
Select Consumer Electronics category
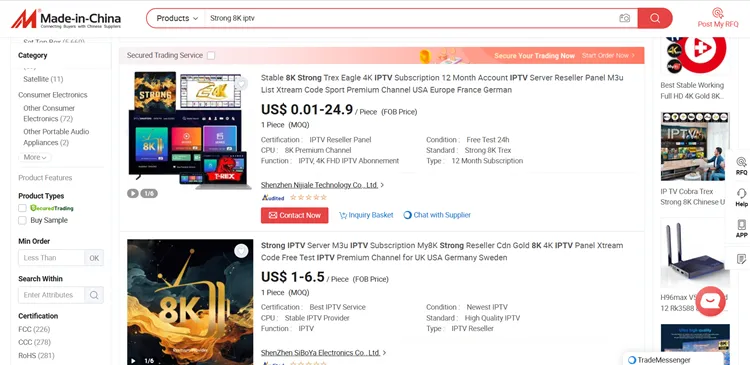pos(53,95)
